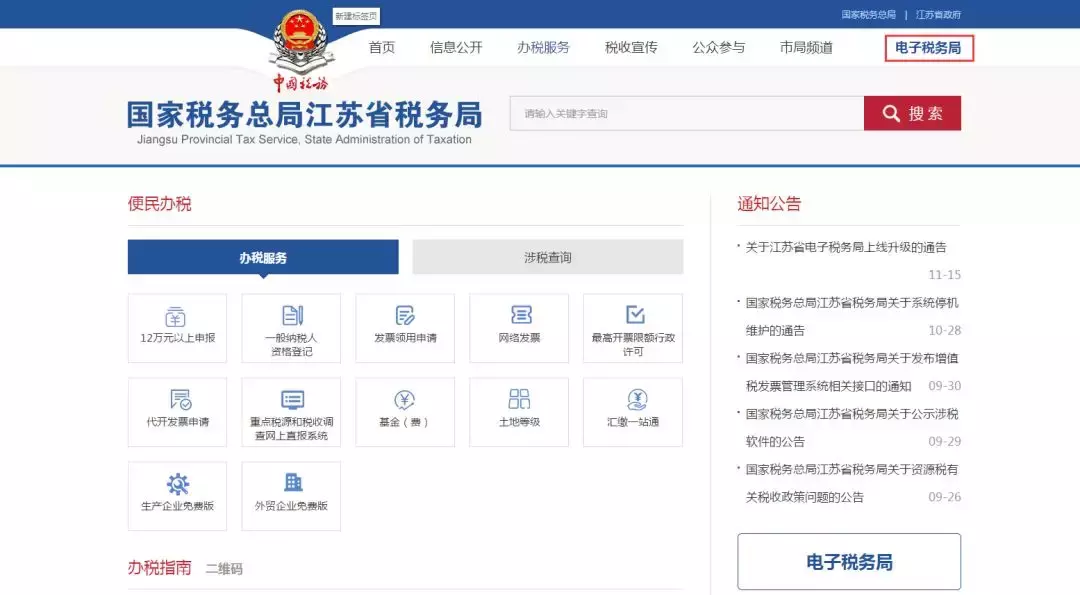The width and height of the screenshot is (1080, 595).
Task: Switch to the 涉税查询 tab
Action: click(x=548, y=257)
